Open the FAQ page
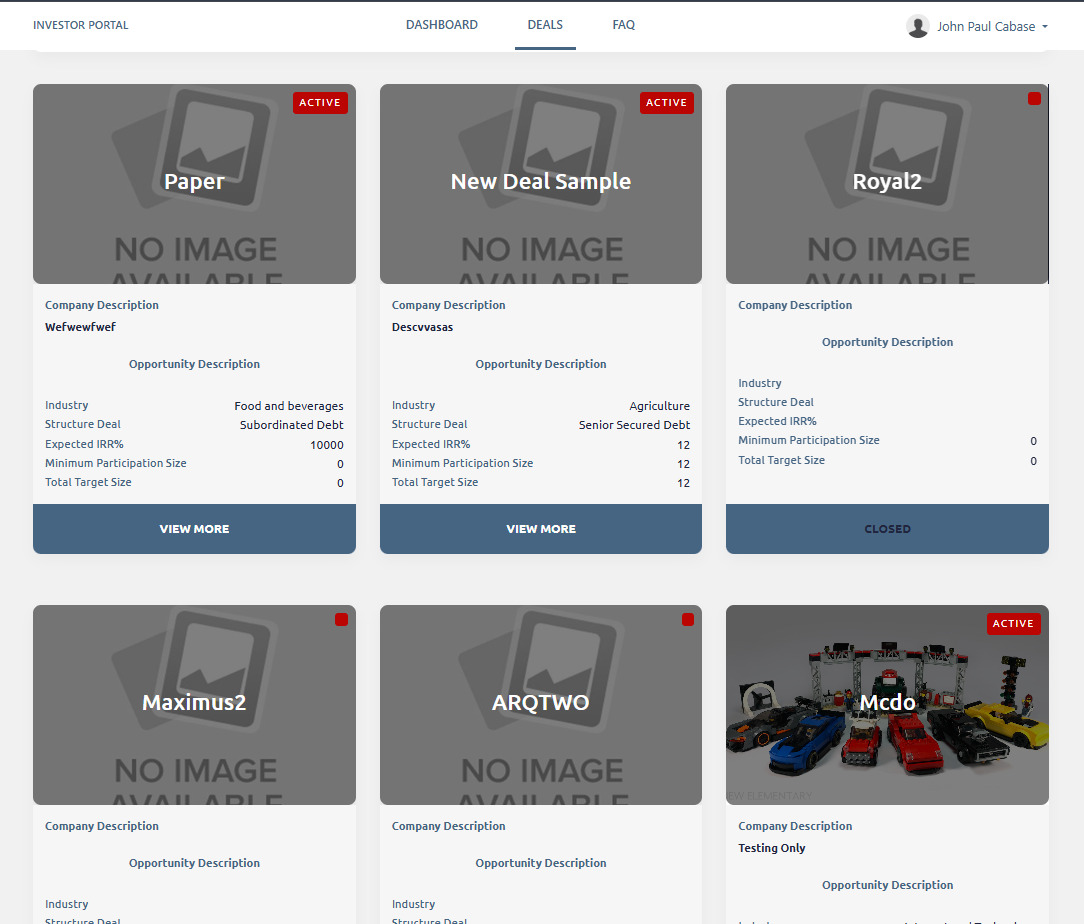This screenshot has width=1084, height=924. (x=623, y=25)
